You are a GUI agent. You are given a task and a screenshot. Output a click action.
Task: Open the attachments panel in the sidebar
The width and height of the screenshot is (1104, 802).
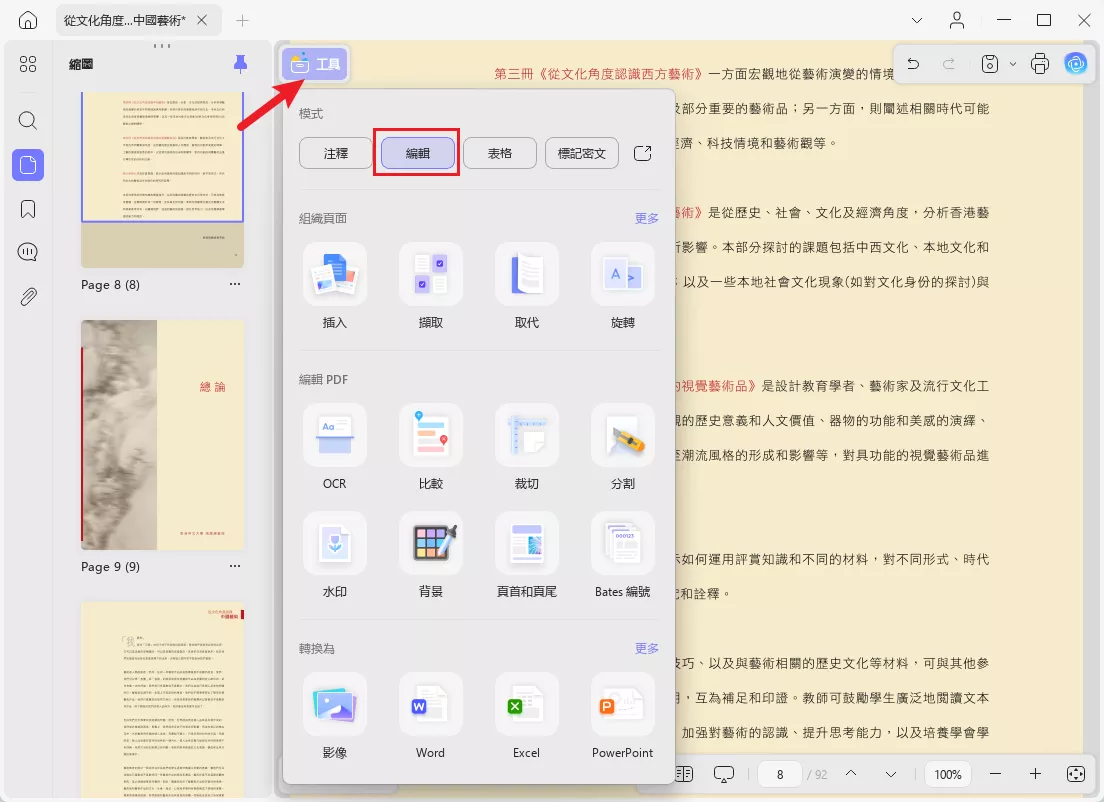coord(27,295)
